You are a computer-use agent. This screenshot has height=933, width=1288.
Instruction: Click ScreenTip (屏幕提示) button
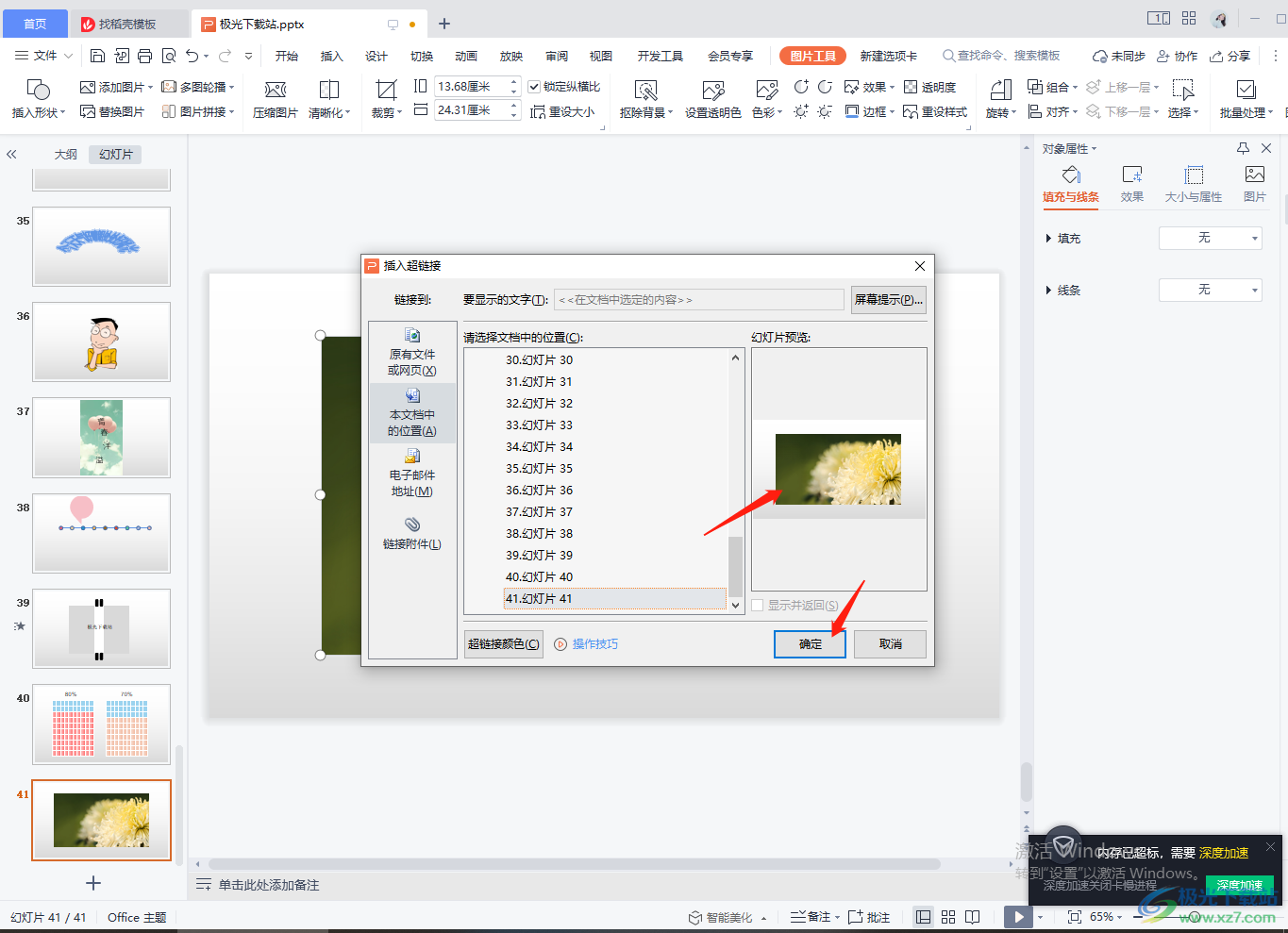888,300
